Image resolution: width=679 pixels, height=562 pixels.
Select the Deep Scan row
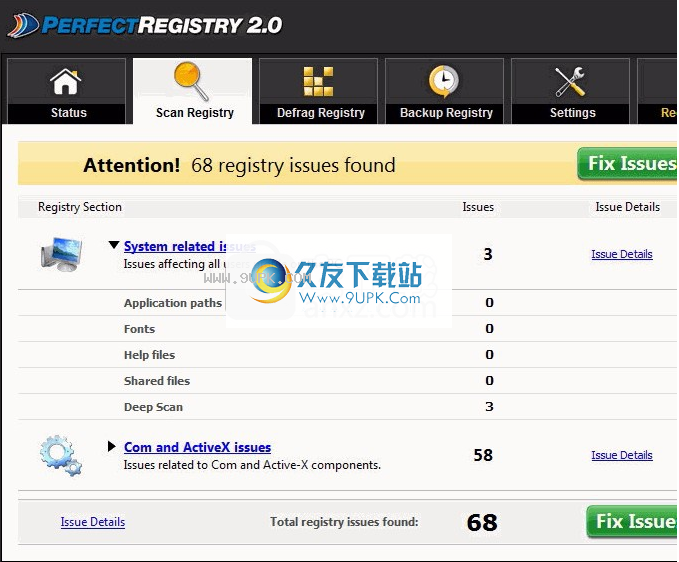coord(347,407)
